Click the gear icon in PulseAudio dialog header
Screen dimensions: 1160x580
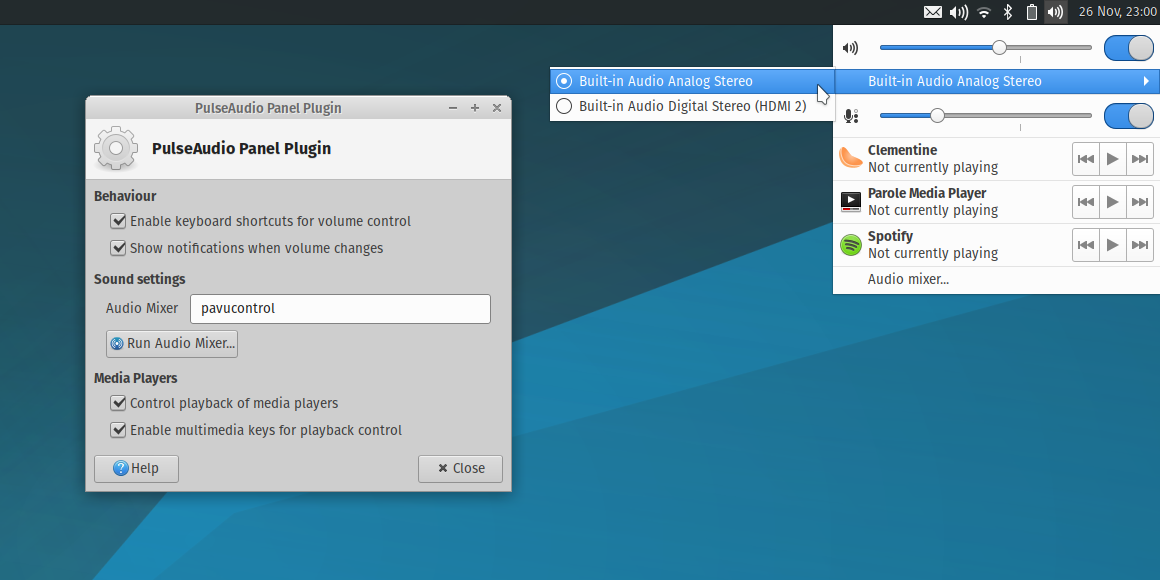pyautogui.click(x=115, y=149)
